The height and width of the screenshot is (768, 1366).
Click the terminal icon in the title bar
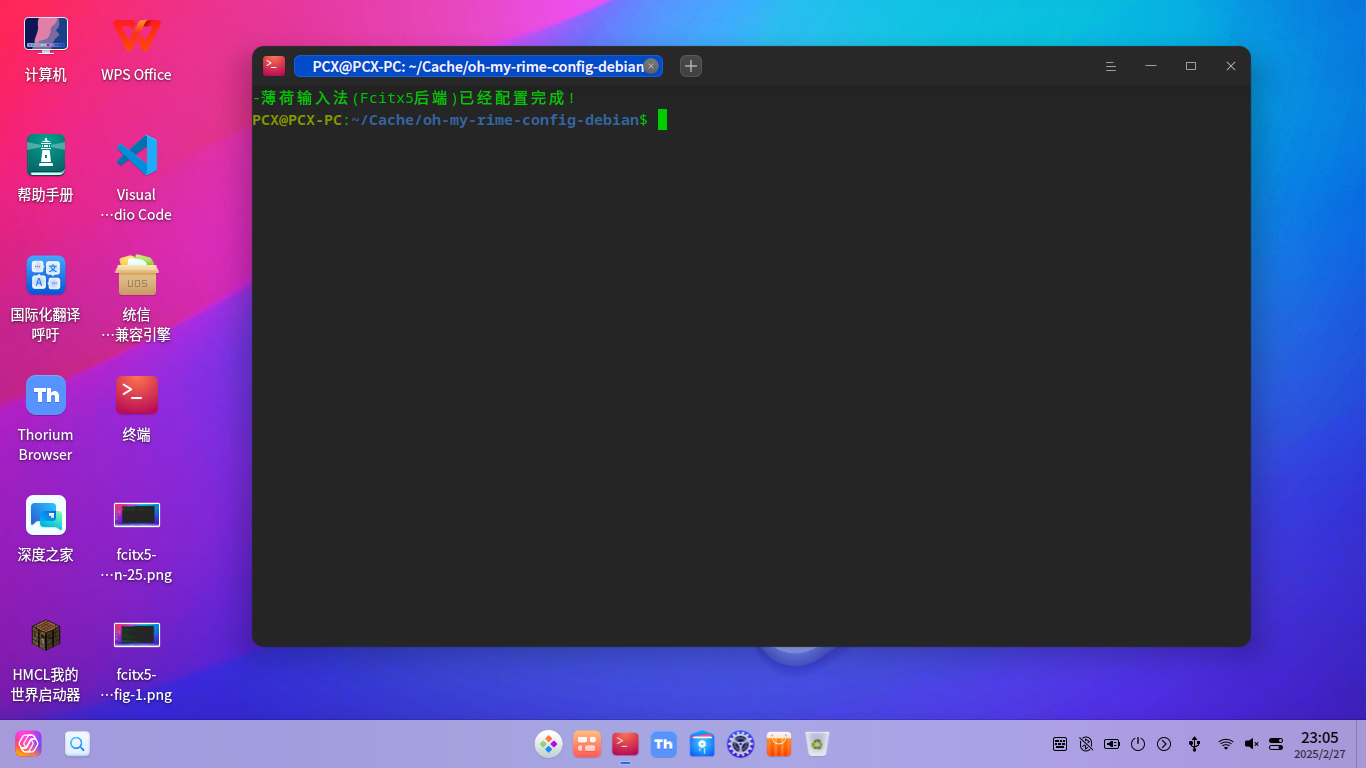[x=274, y=66]
